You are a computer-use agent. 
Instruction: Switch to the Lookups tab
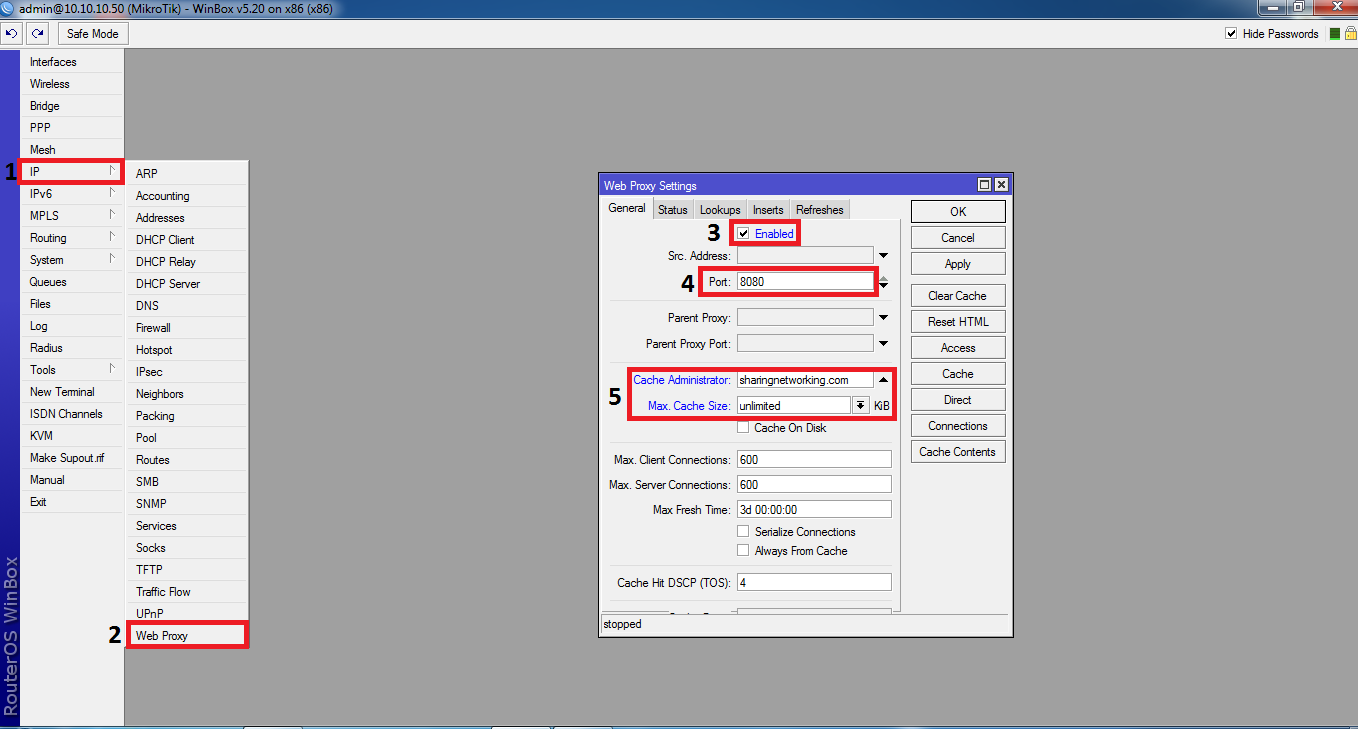719,209
